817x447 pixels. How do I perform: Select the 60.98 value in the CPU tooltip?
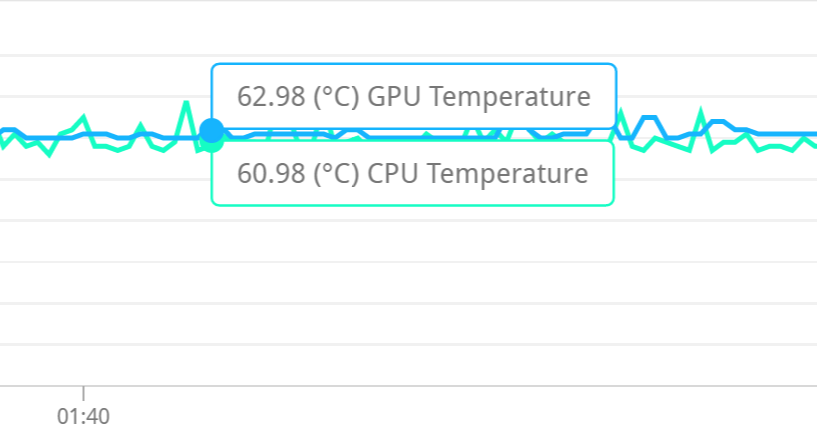[x=270, y=174]
